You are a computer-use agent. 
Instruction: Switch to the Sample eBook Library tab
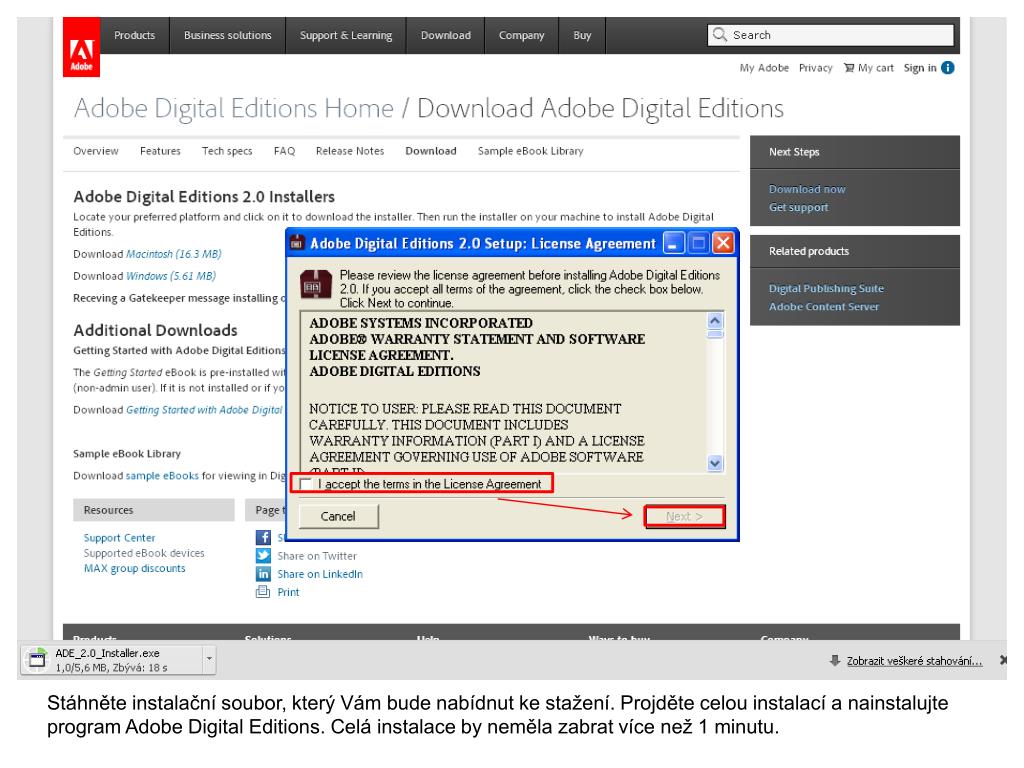click(x=530, y=151)
